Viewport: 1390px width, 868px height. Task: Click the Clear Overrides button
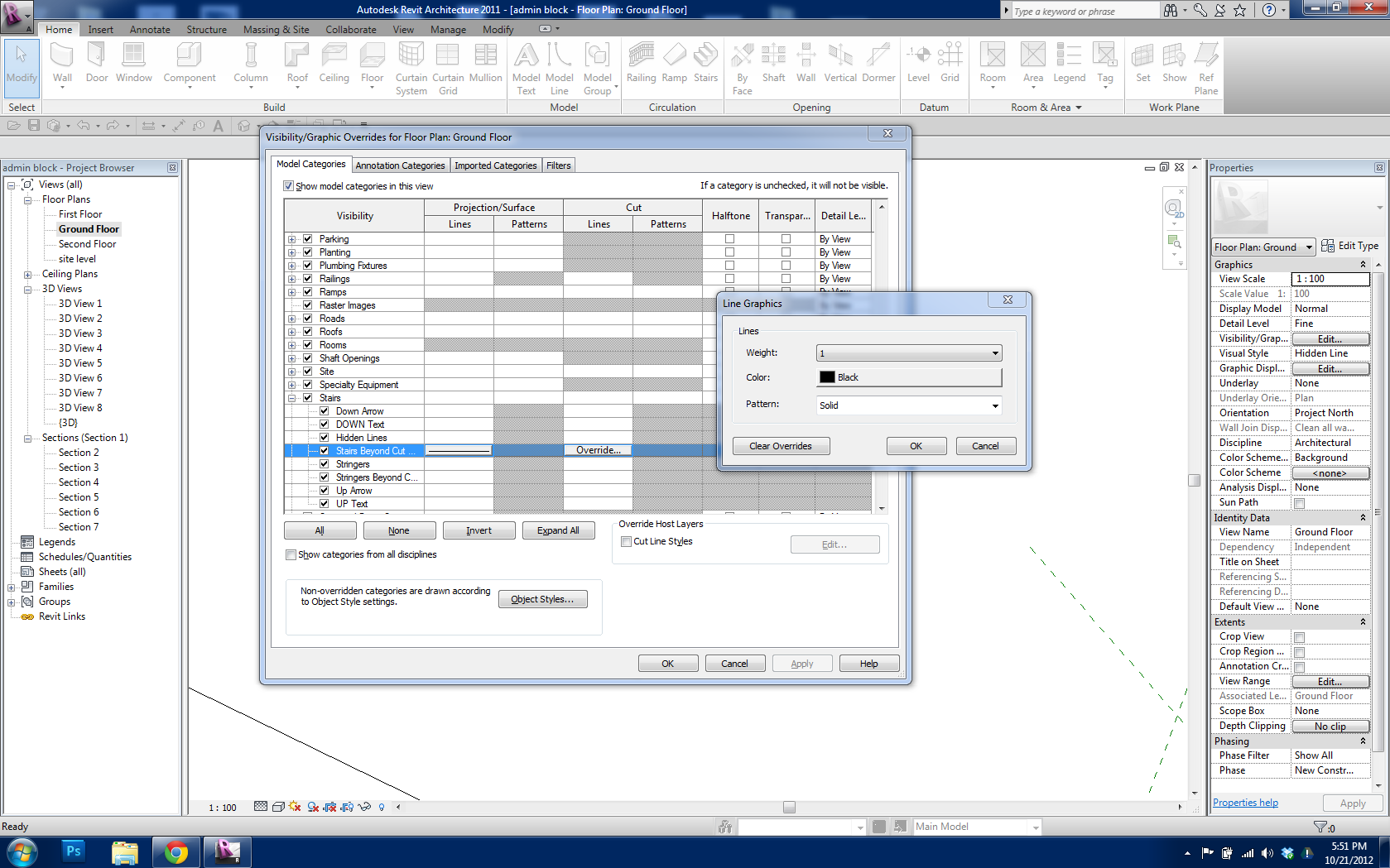780,446
